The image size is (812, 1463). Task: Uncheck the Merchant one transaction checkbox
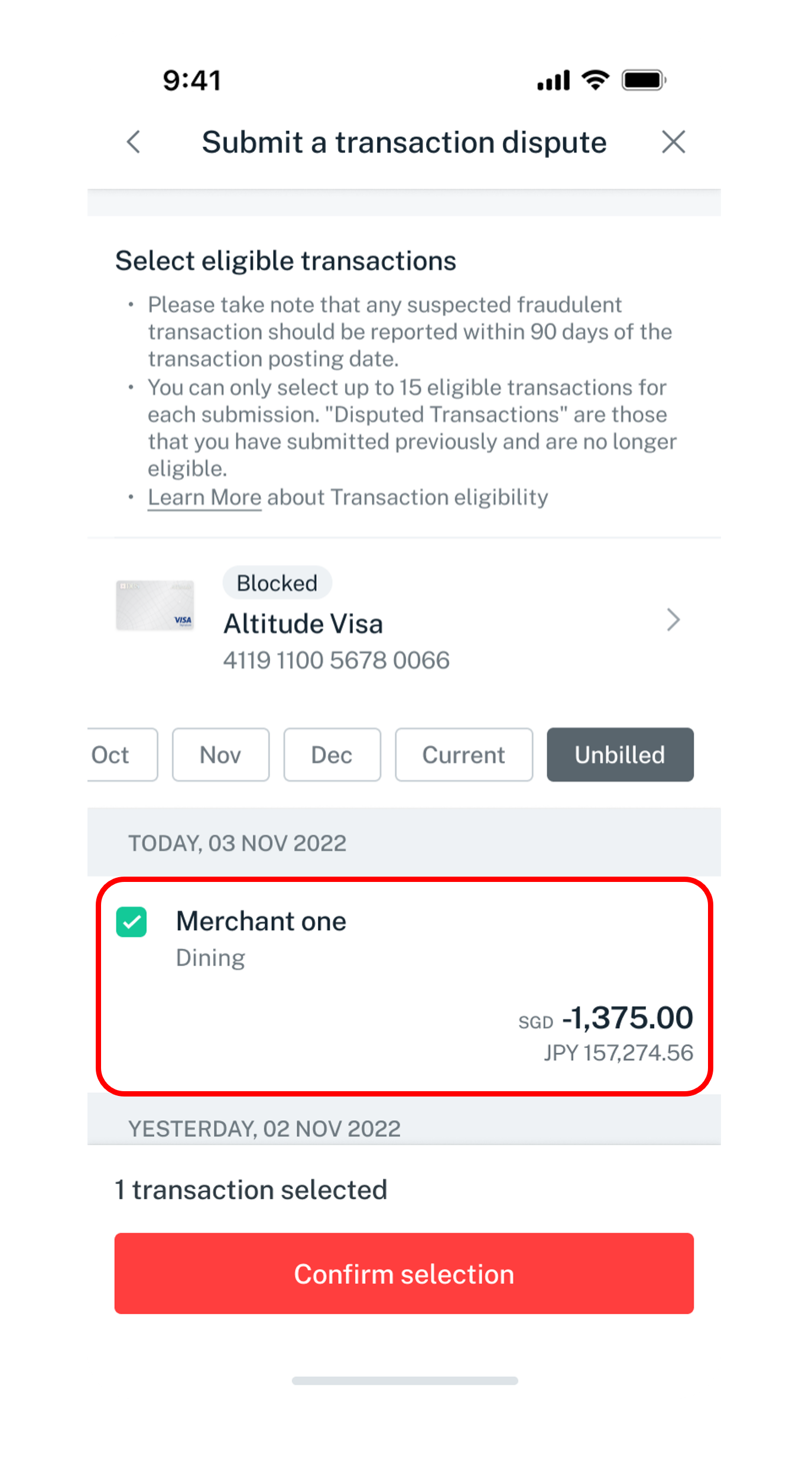[x=131, y=922]
